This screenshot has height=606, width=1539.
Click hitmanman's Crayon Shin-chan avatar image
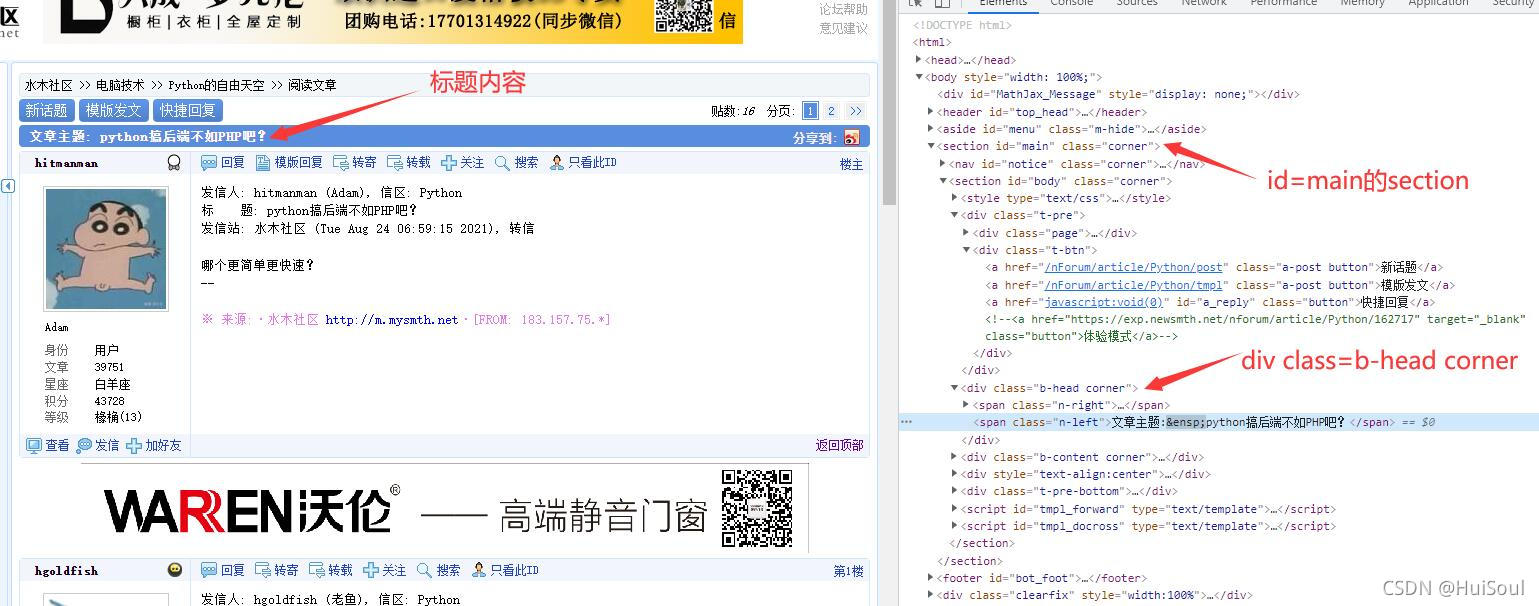pos(92,249)
